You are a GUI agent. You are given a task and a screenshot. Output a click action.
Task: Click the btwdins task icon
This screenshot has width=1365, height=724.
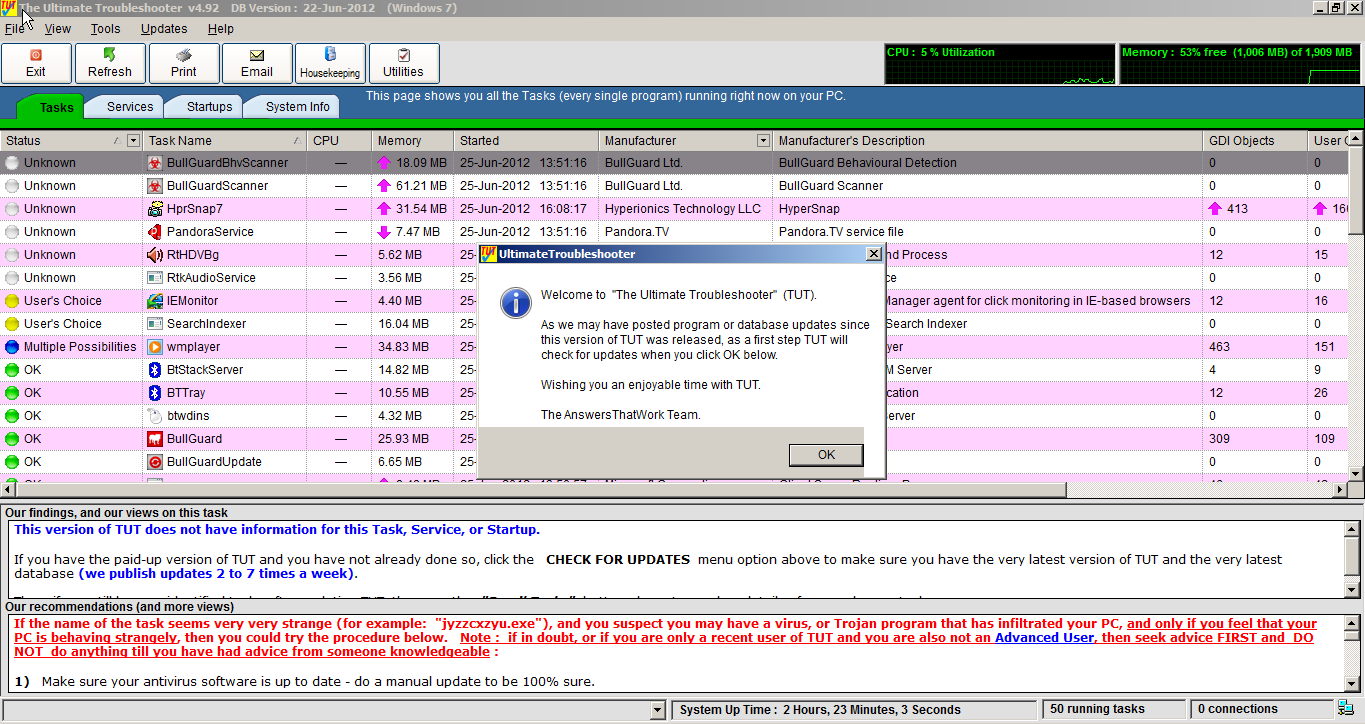155,415
